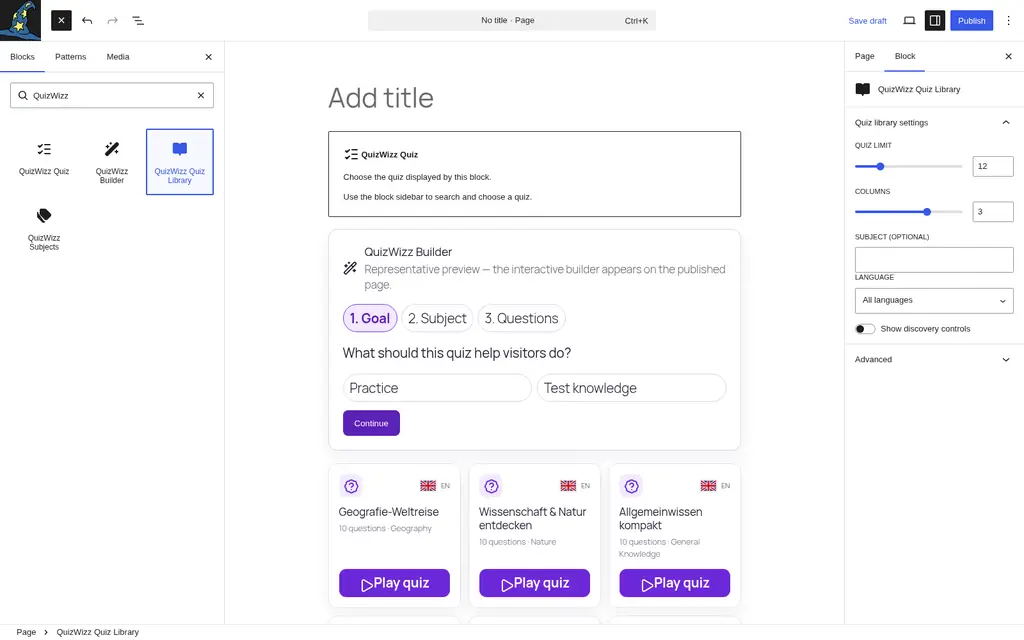Viewport: 1024px width, 640px height.
Task: Expand the Advanced section
Action: [934, 360]
